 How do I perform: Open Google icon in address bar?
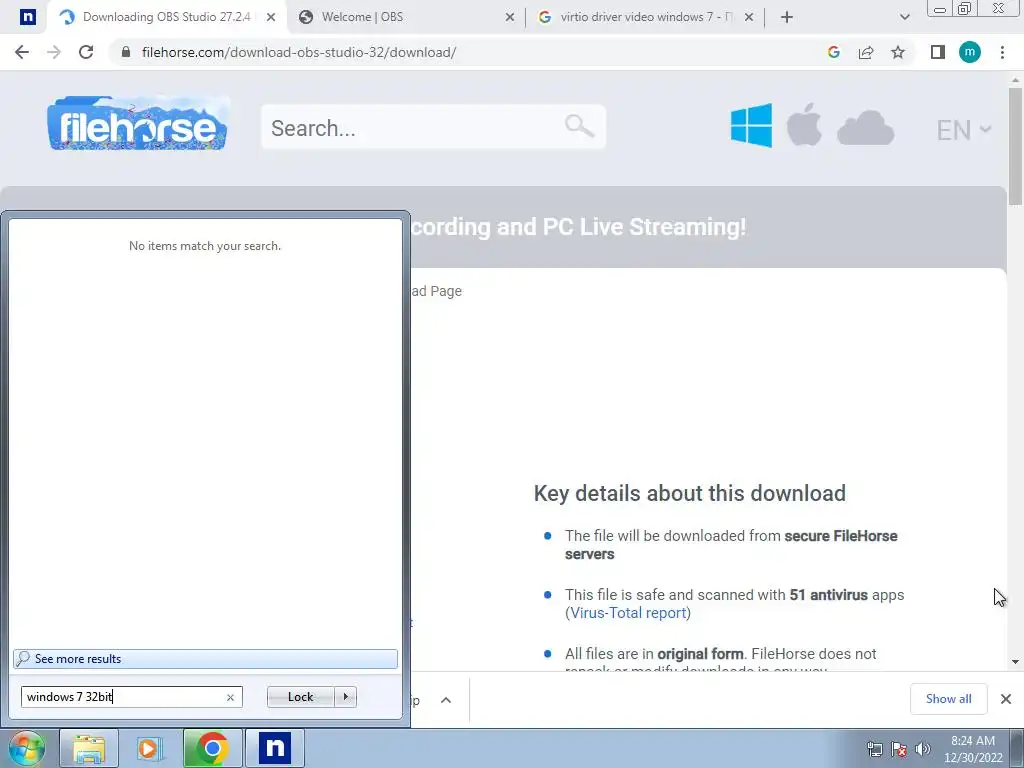[x=833, y=52]
